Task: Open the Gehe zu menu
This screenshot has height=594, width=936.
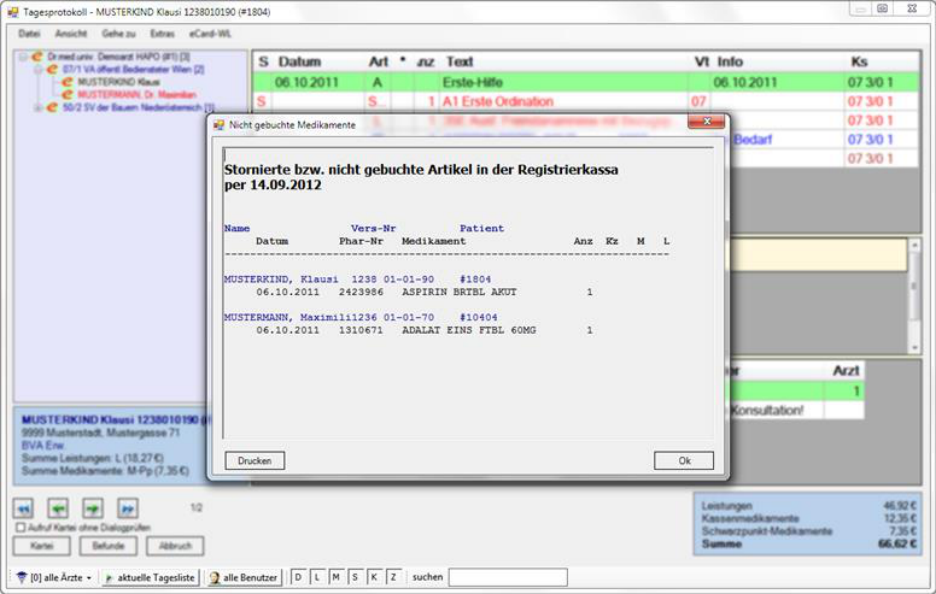Action: (x=118, y=33)
